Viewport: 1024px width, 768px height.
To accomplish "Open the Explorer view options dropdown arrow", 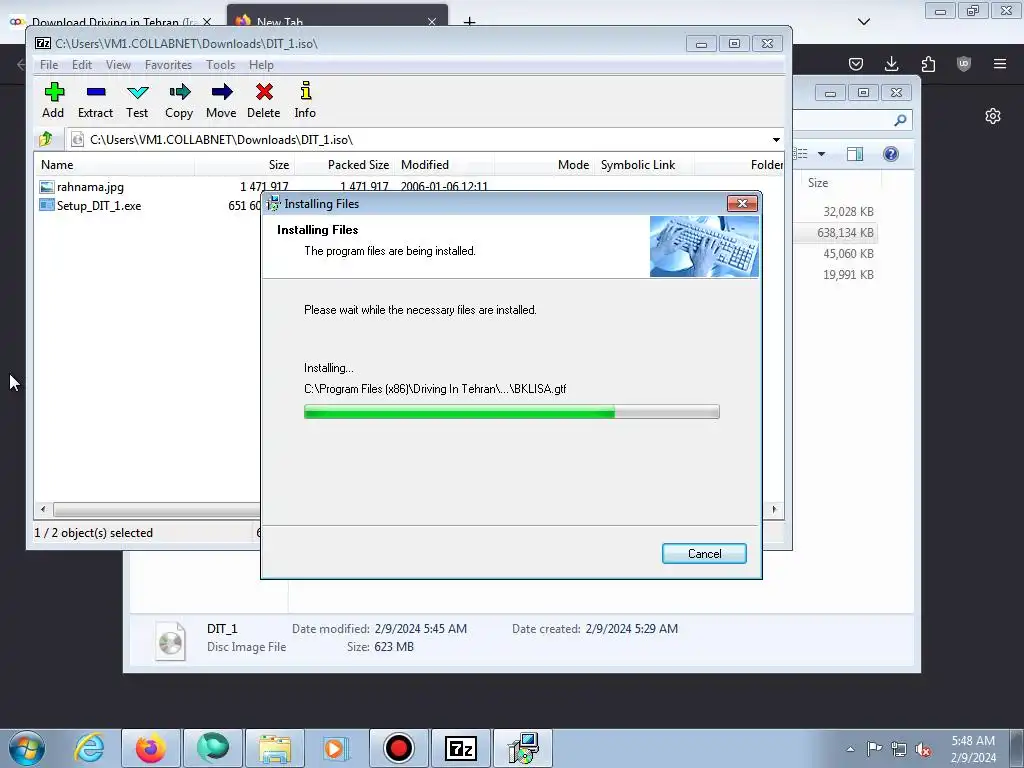I will (822, 154).
